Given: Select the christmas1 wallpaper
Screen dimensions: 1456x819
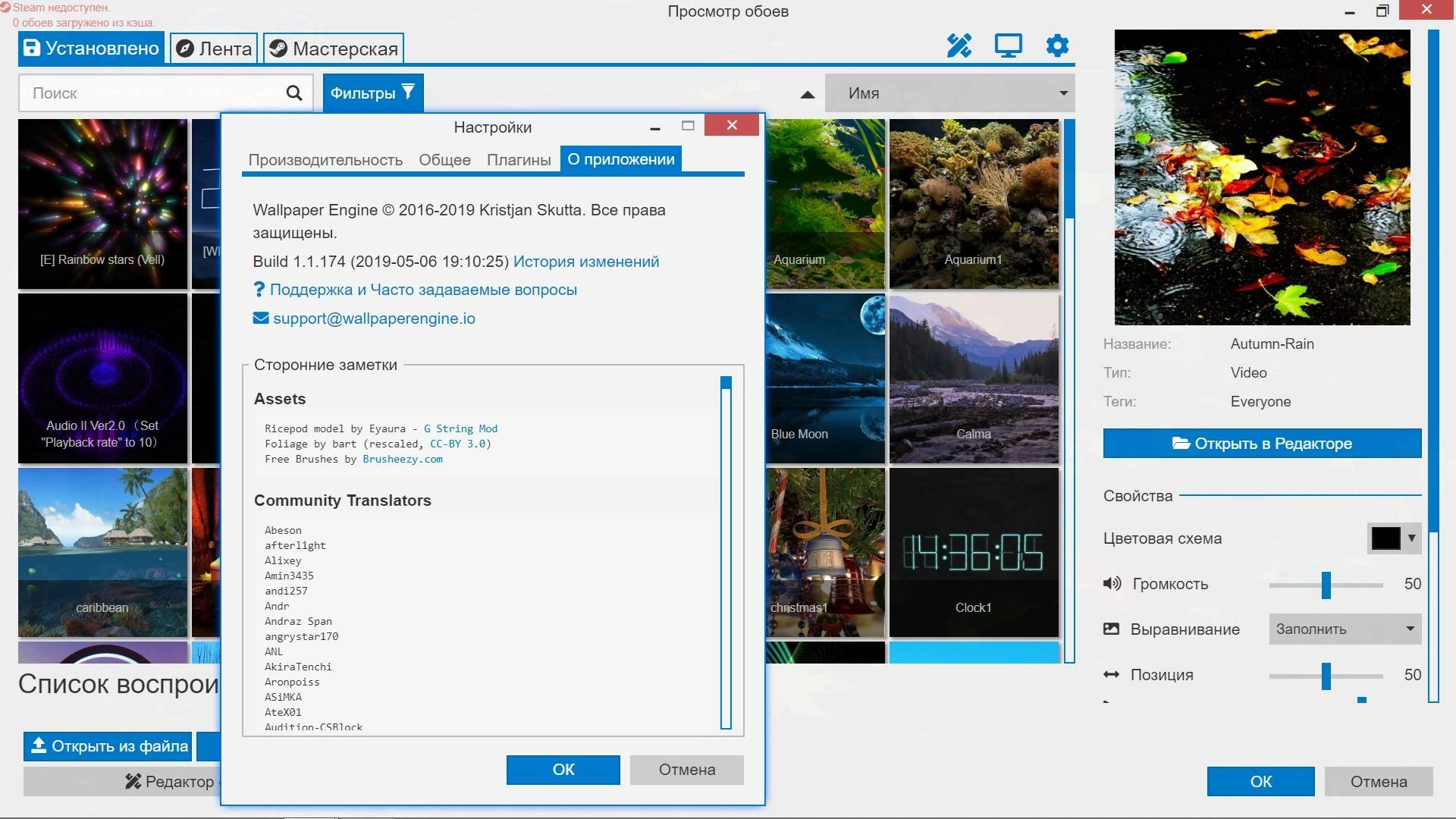Looking at the screenshot, I should (825, 552).
